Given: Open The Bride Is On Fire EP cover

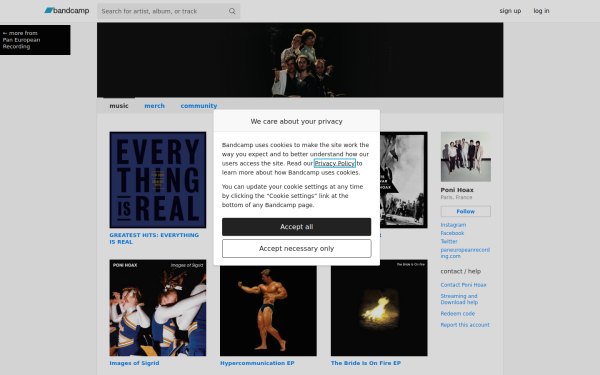Looking at the screenshot, I should [x=379, y=308].
